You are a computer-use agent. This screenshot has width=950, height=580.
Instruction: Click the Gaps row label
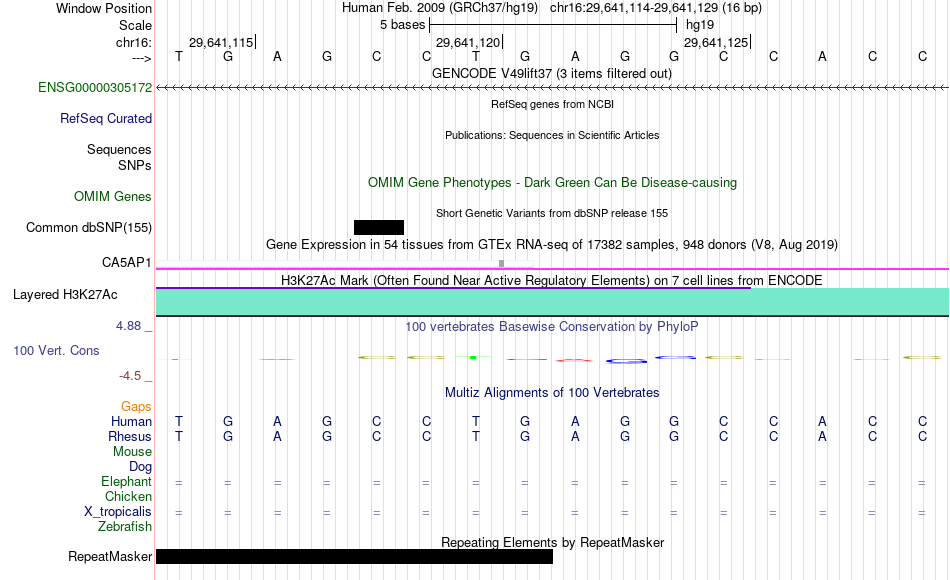point(136,406)
